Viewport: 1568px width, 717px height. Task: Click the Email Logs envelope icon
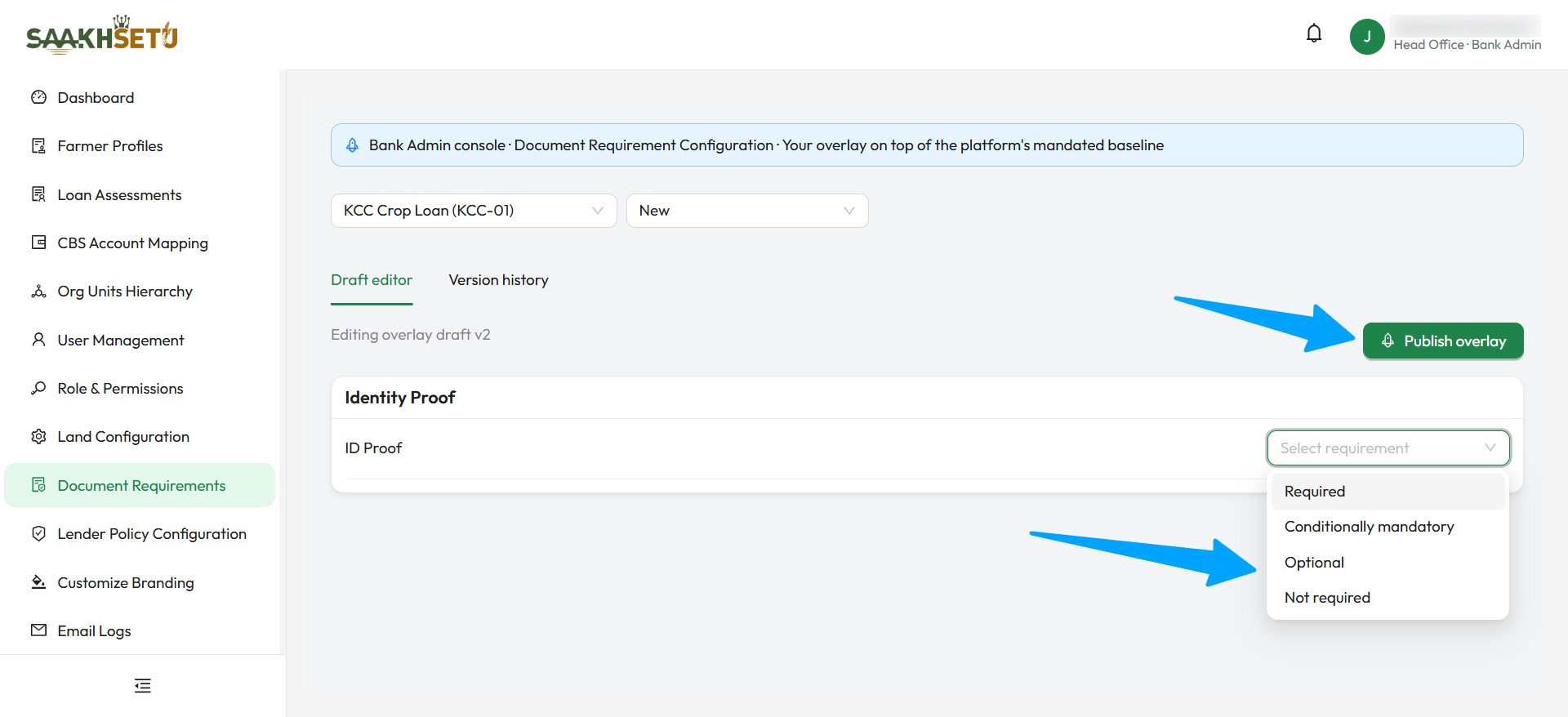click(38, 630)
